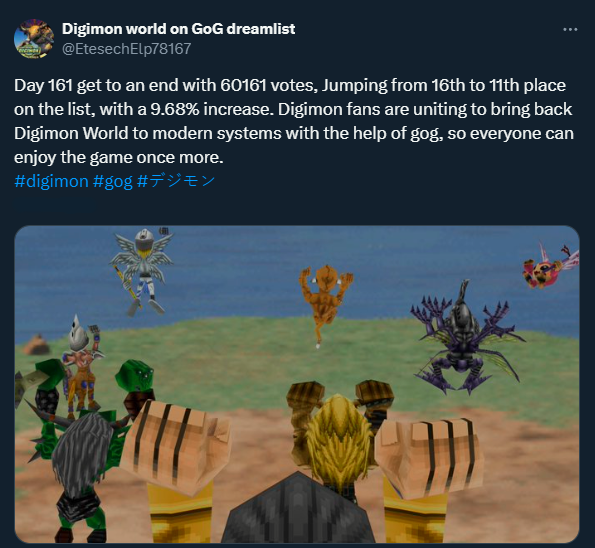Click the Digimon world profile avatar
595x548 pixels.
(x=34, y=38)
